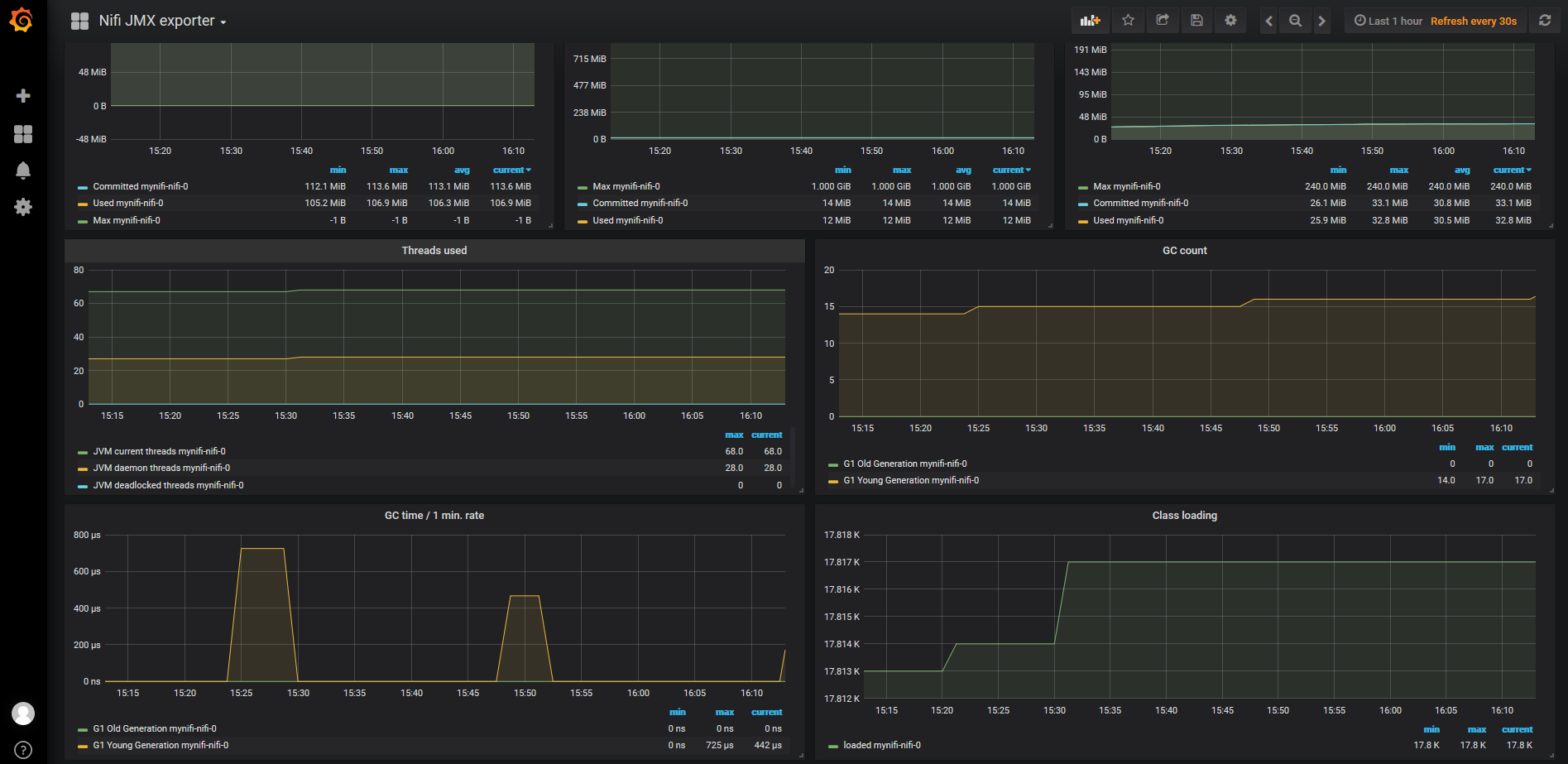Open the Alerting bell icon
Screen dimensions: 1568x764
pos(23,171)
